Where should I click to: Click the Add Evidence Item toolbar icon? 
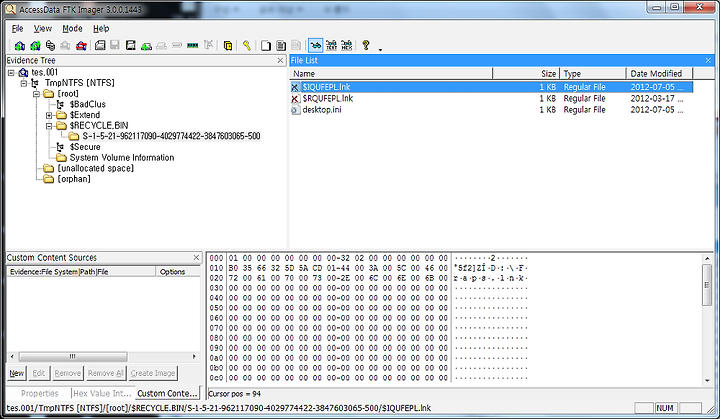19,45
